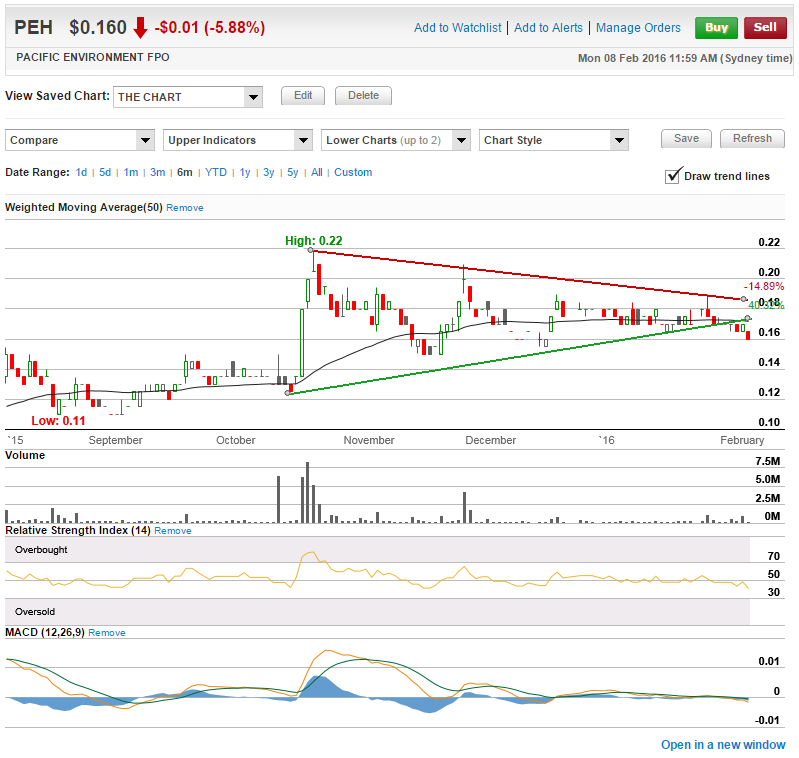
Task: Expand the Upper Indicators dropdown
Action: click(238, 140)
